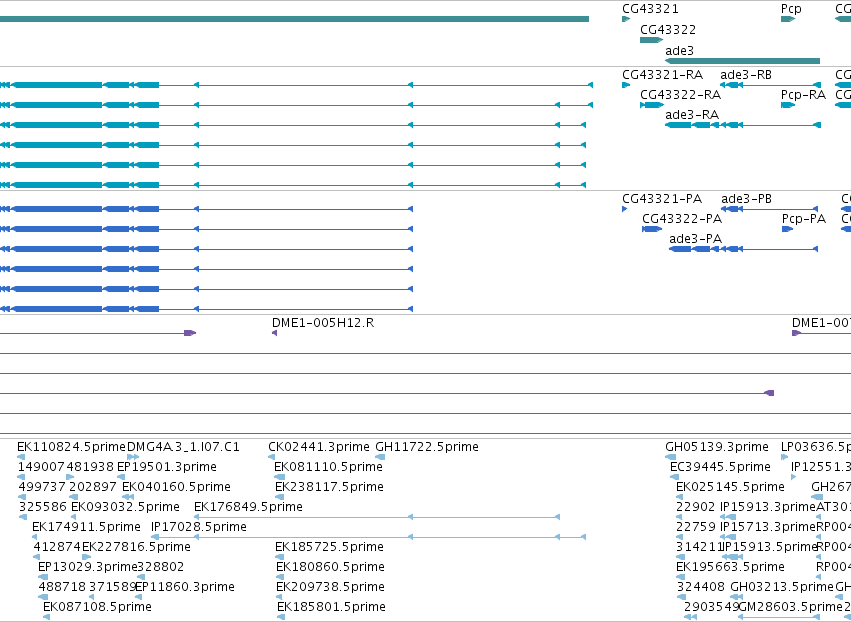The height and width of the screenshot is (622, 851).
Task: Open the EK227816.5prime label
Action: click(x=136, y=547)
